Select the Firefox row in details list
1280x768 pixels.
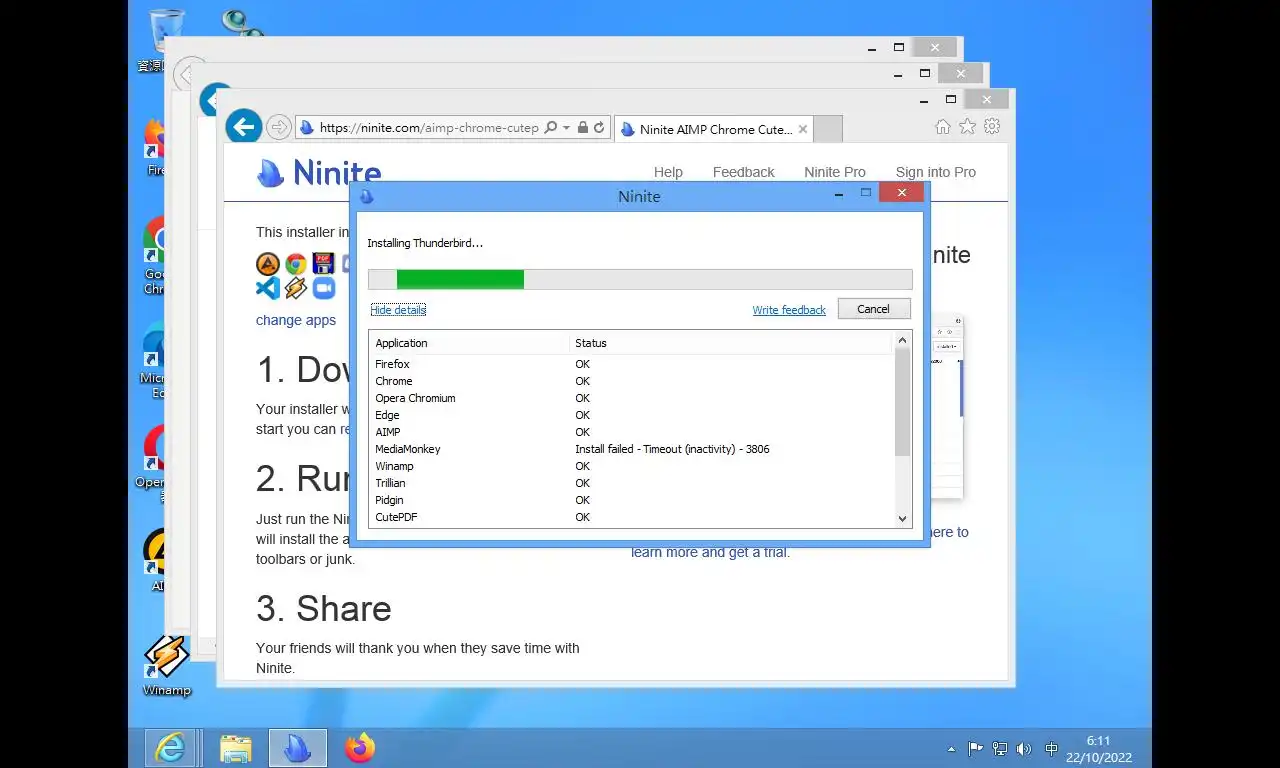[632, 364]
